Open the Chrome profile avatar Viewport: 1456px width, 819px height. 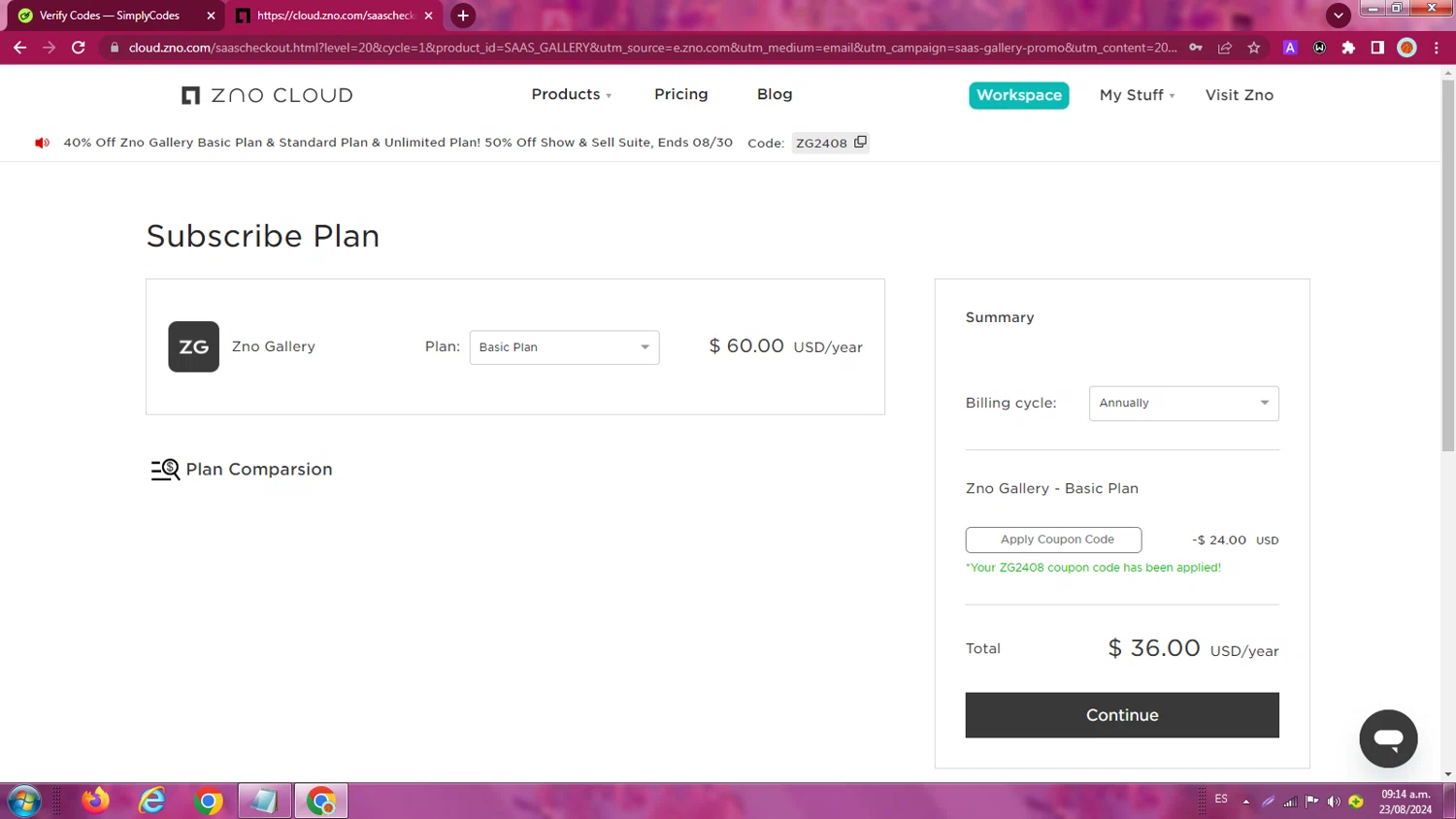tap(1406, 48)
